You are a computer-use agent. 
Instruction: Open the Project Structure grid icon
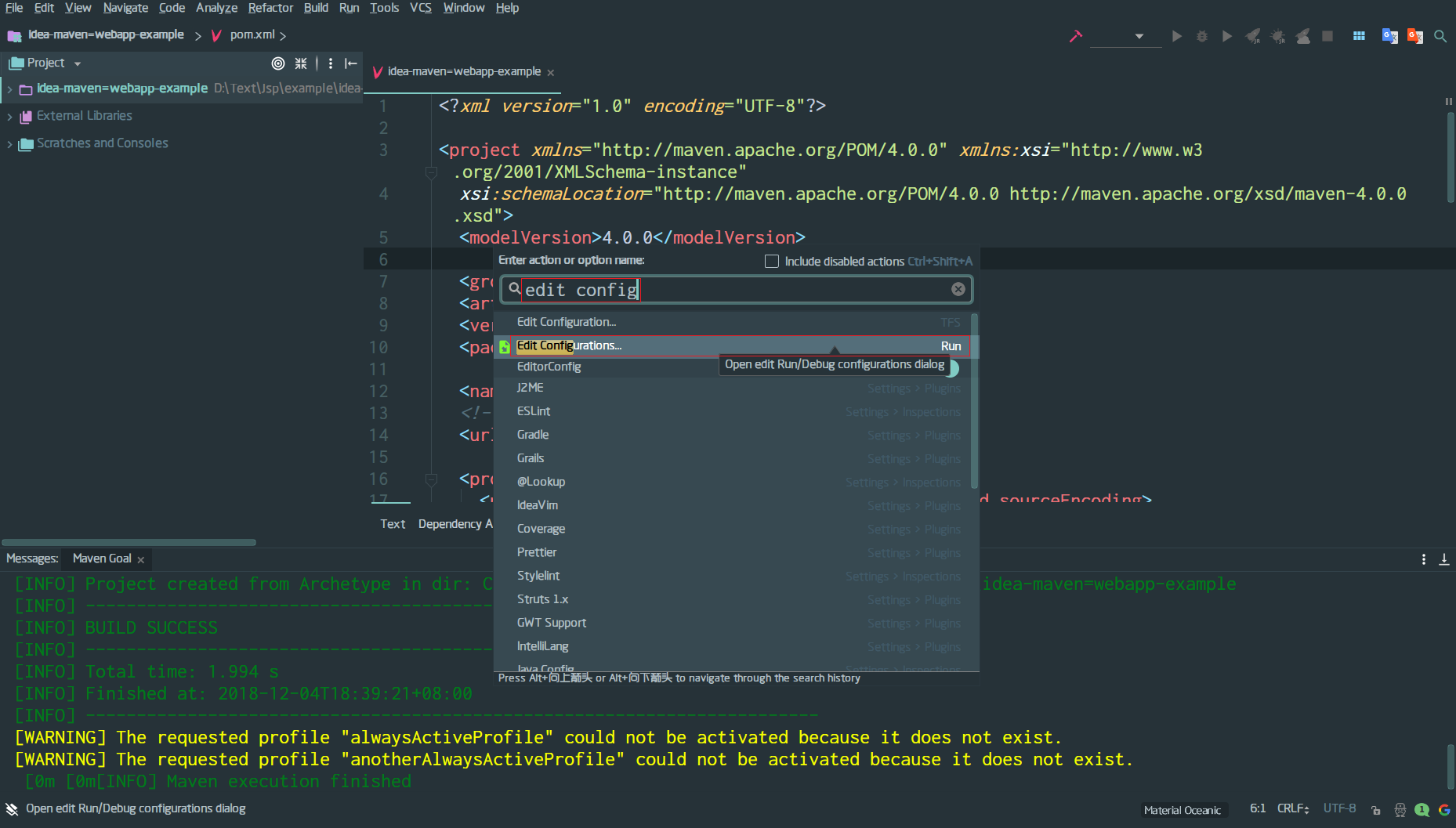click(x=1359, y=36)
